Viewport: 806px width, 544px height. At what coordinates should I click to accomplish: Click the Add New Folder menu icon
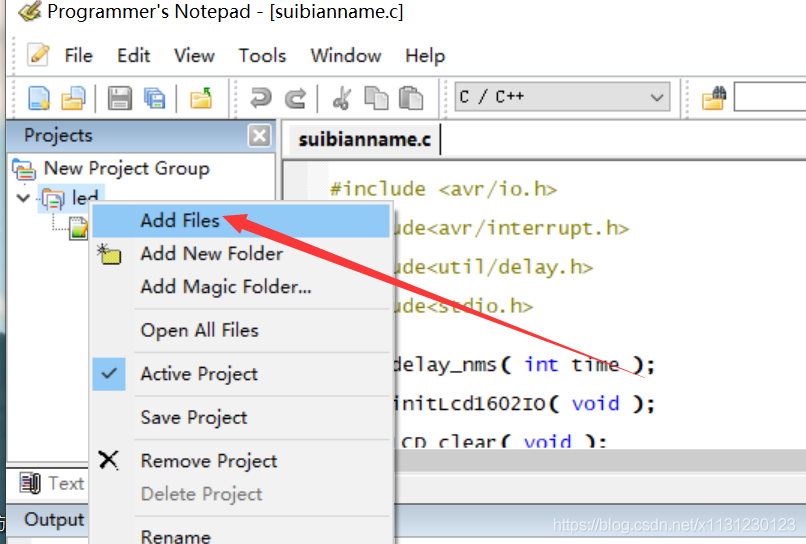[x=109, y=254]
